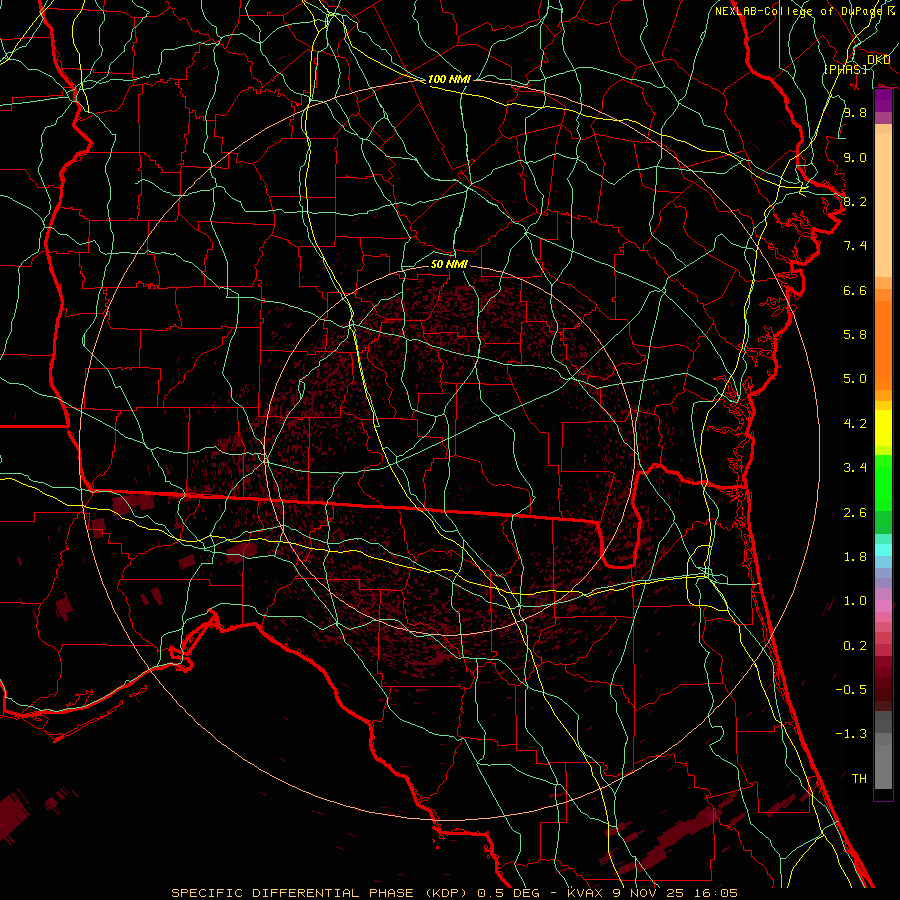This screenshot has height=900, width=900.
Task: Click the cyan color band near 1.8
Action: (883, 549)
